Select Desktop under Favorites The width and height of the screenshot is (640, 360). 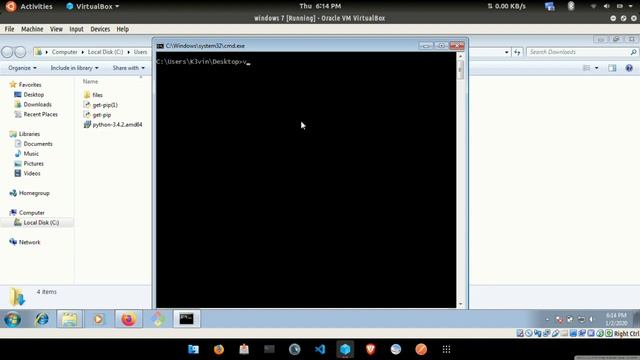pyautogui.click(x=33, y=95)
